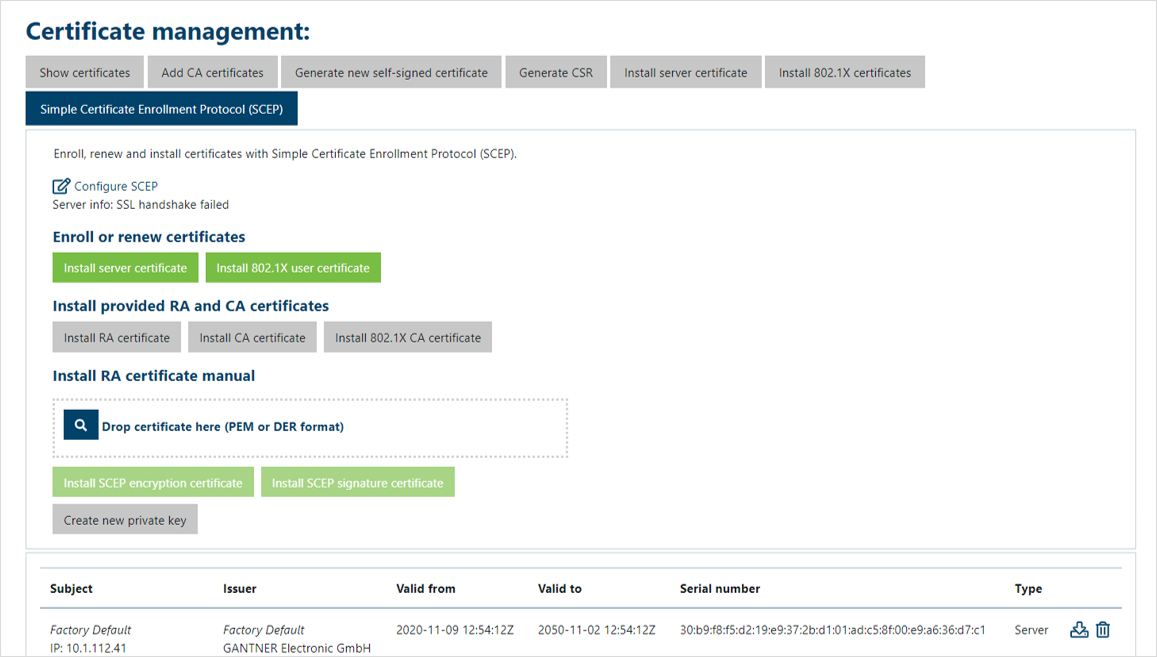Click the Valid from column header
Screen dimensions: 1158x657
[x=426, y=588]
